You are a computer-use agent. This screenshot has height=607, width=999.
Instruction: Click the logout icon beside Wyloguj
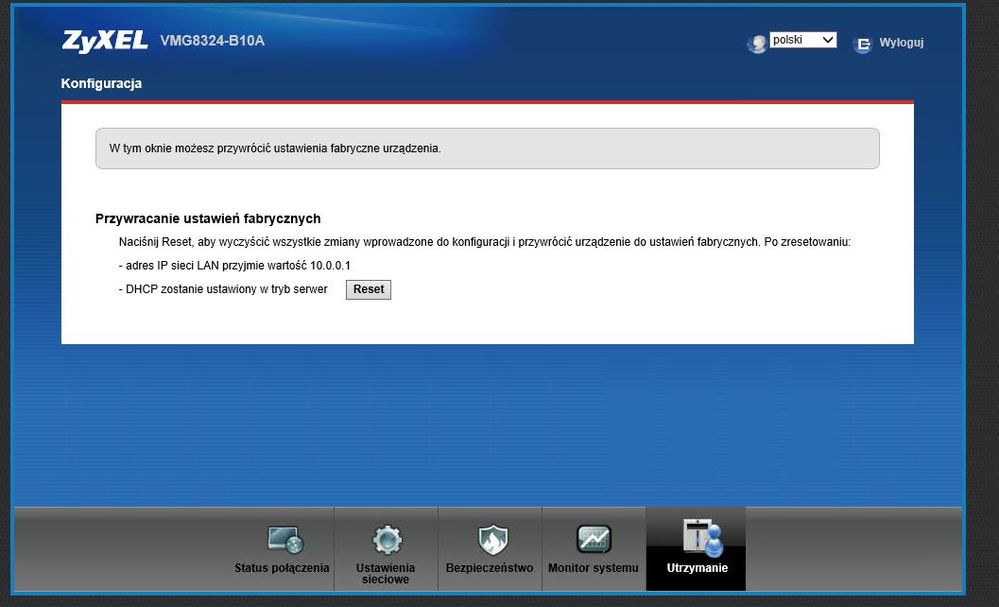click(x=862, y=44)
